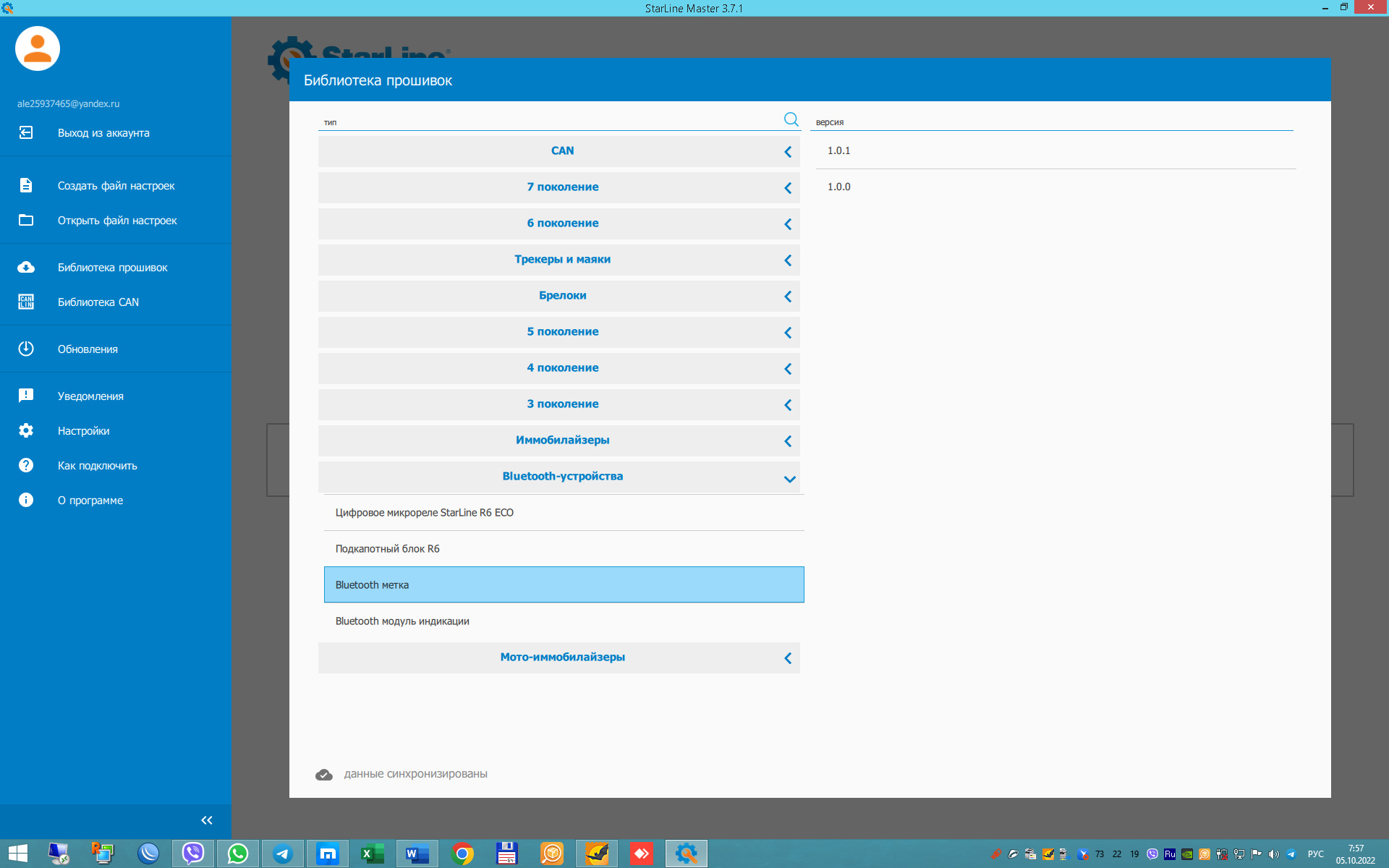This screenshot has height=868, width=1389.
Task: Click the Библиотека CAN sidebar icon
Action: (x=25, y=302)
